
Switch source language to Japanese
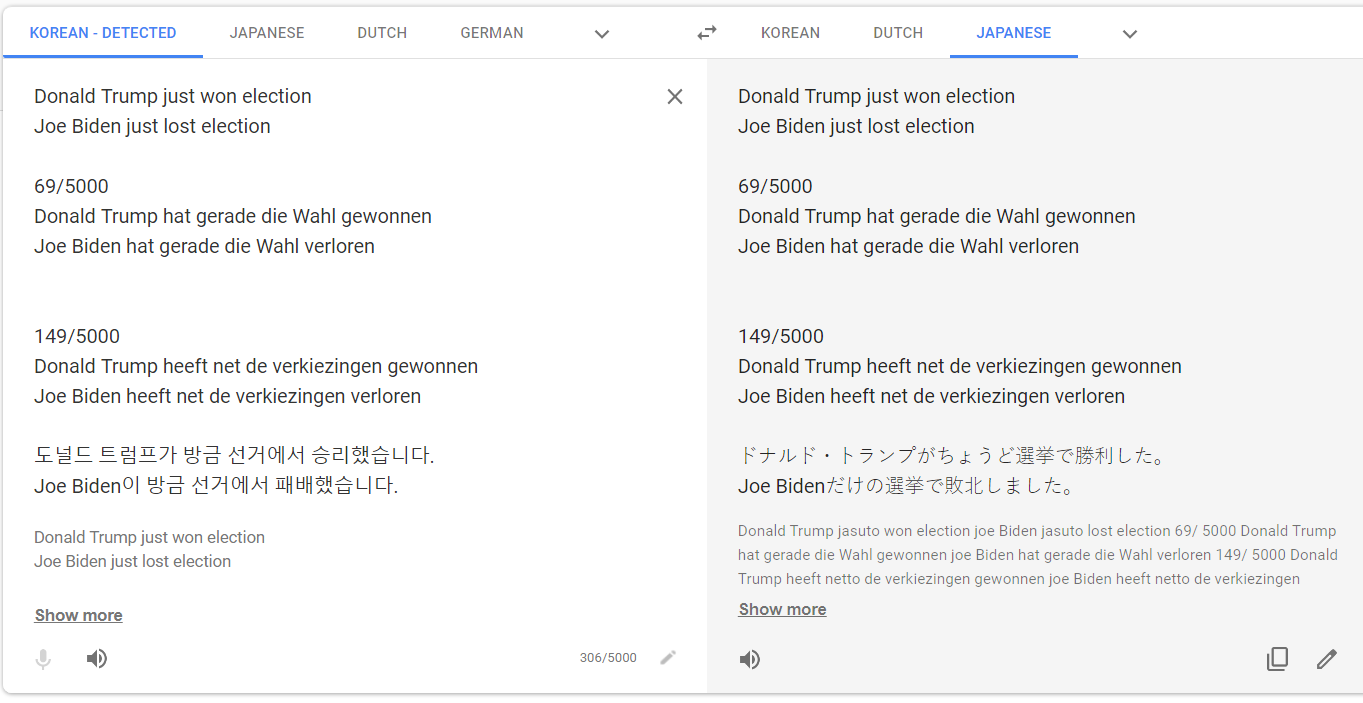coord(267,33)
